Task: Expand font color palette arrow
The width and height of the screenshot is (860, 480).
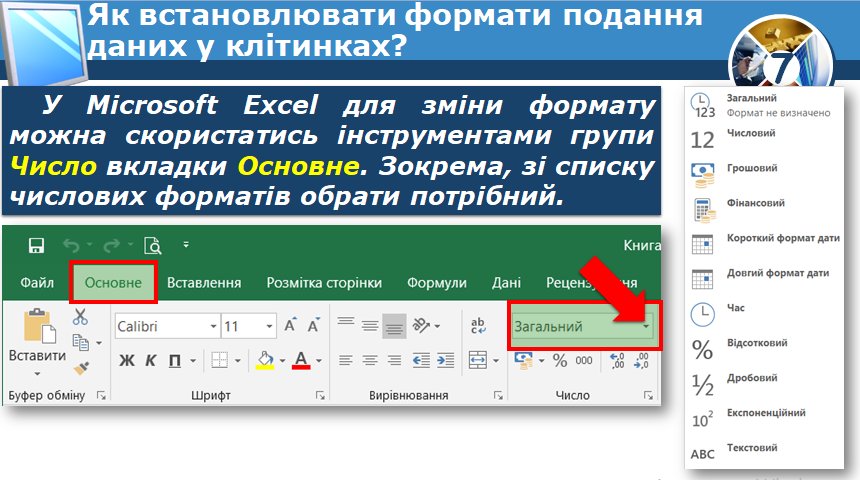Action: click(x=319, y=361)
